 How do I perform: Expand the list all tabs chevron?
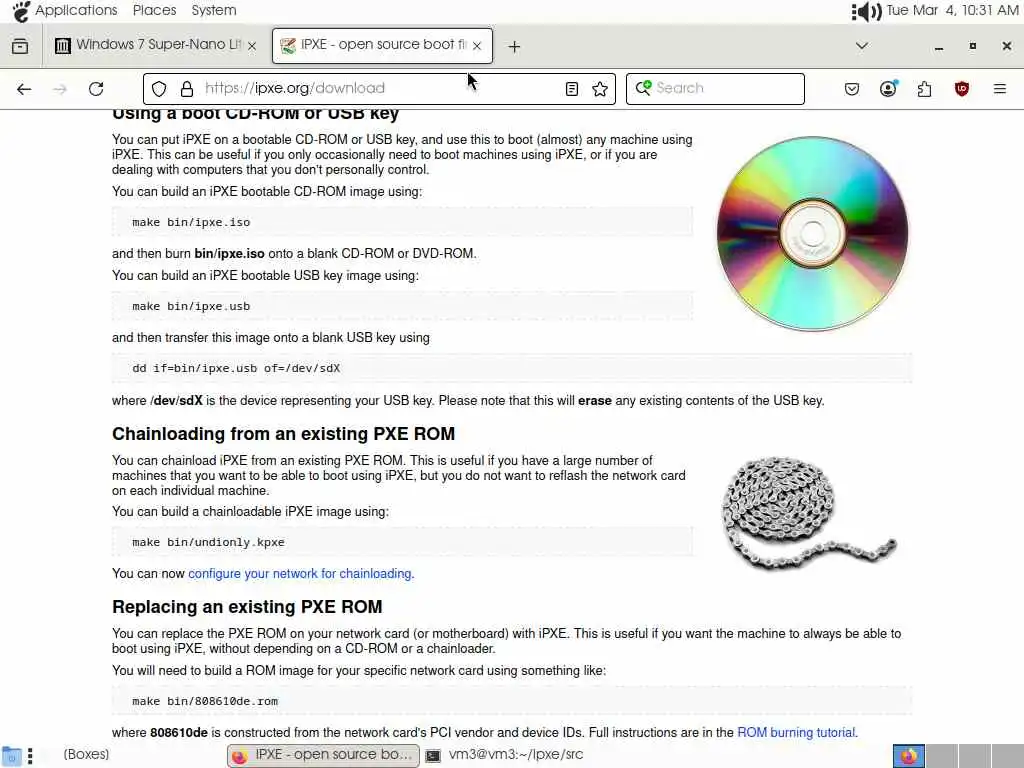pyautogui.click(x=861, y=46)
